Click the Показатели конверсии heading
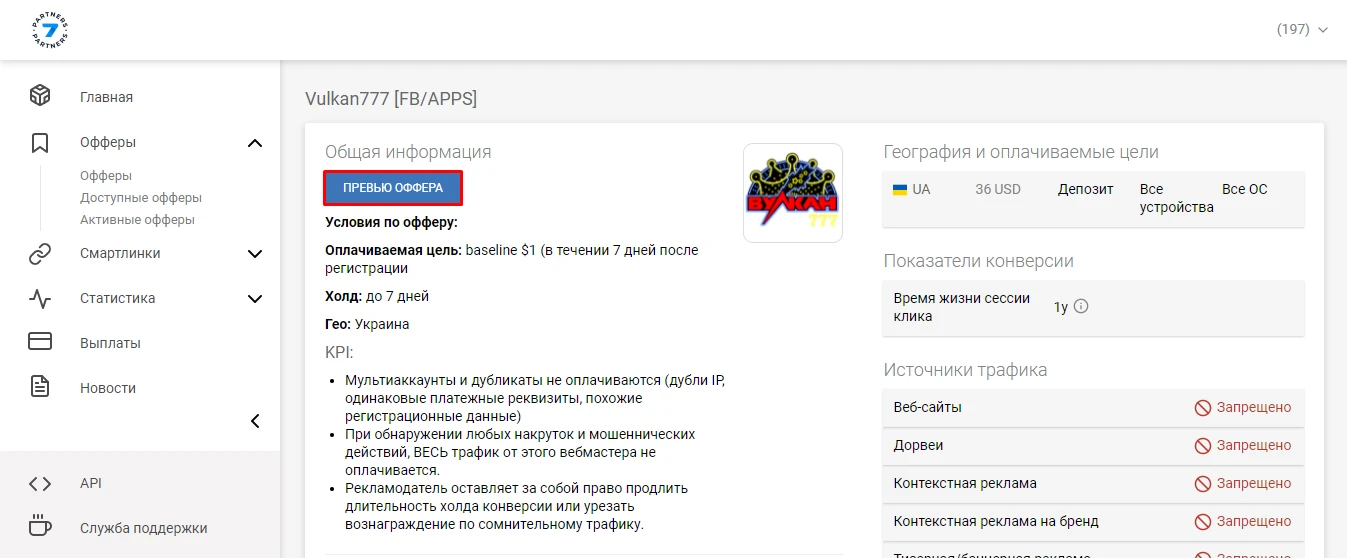 click(x=979, y=261)
